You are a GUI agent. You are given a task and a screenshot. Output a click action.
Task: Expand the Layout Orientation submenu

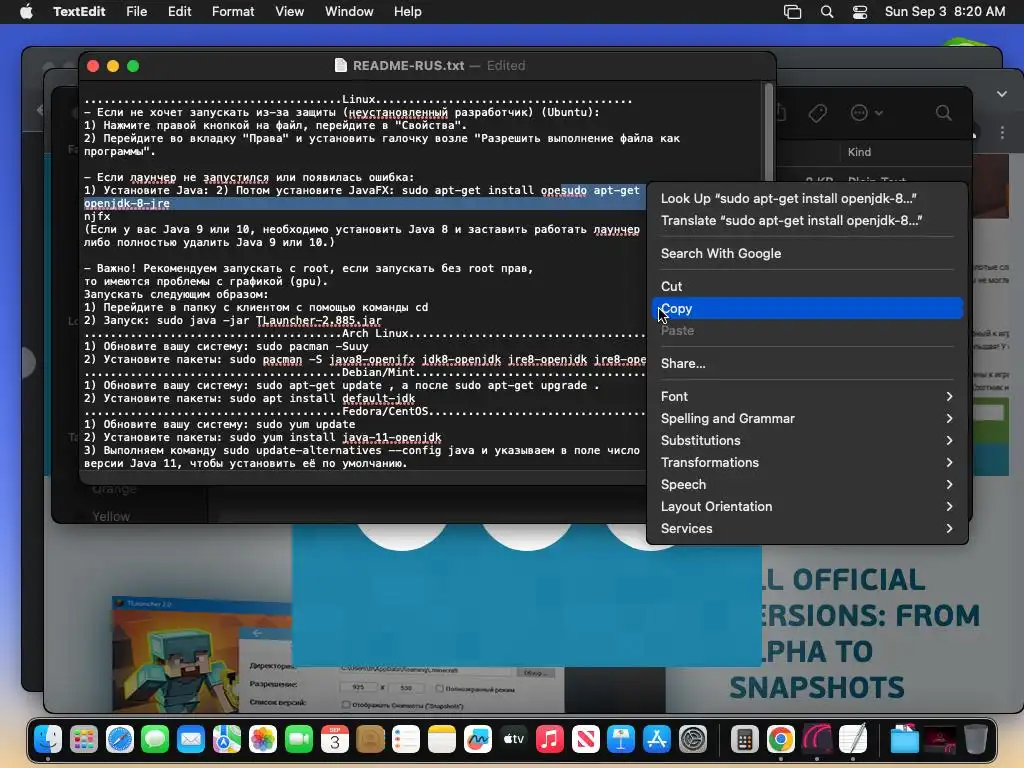pyautogui.click(x=807, y=507)
